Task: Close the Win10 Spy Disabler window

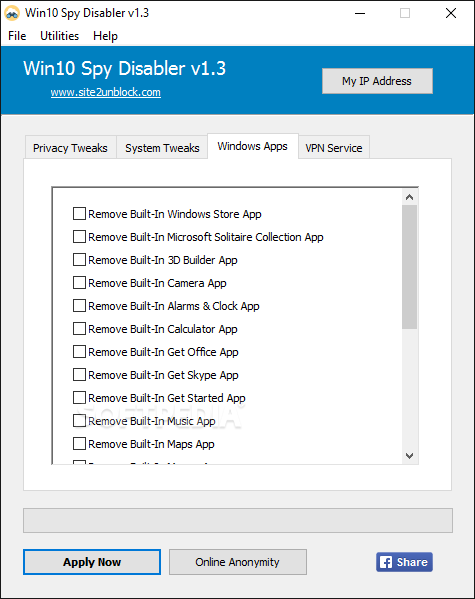Action: 451,13
